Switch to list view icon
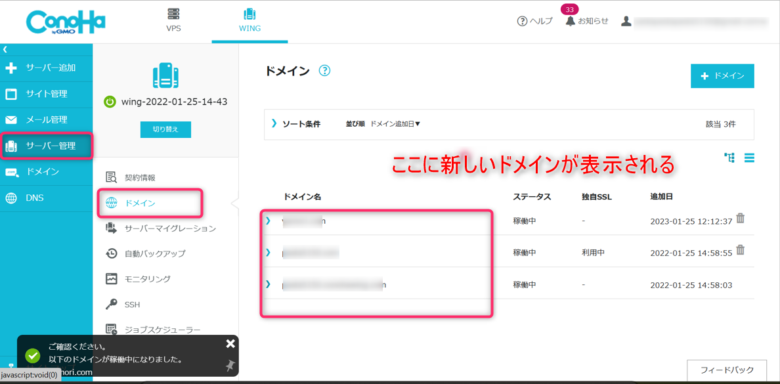Screen dimensions: 780x384 (749, 158)
